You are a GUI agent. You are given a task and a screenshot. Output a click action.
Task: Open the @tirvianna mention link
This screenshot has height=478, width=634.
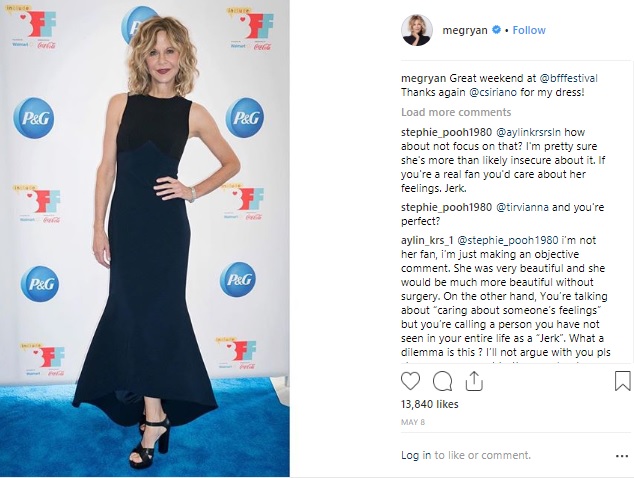(x=522, y=207)
